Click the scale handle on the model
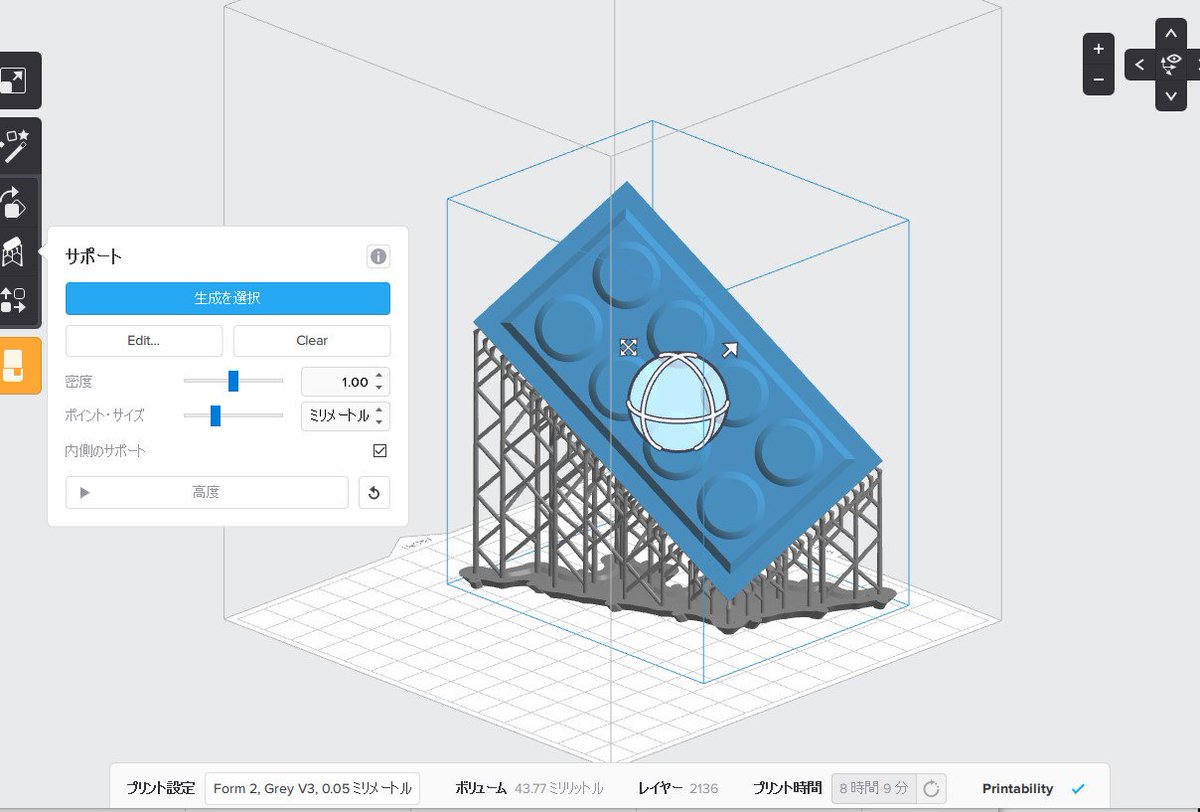1200x812 pixels. 628,347
